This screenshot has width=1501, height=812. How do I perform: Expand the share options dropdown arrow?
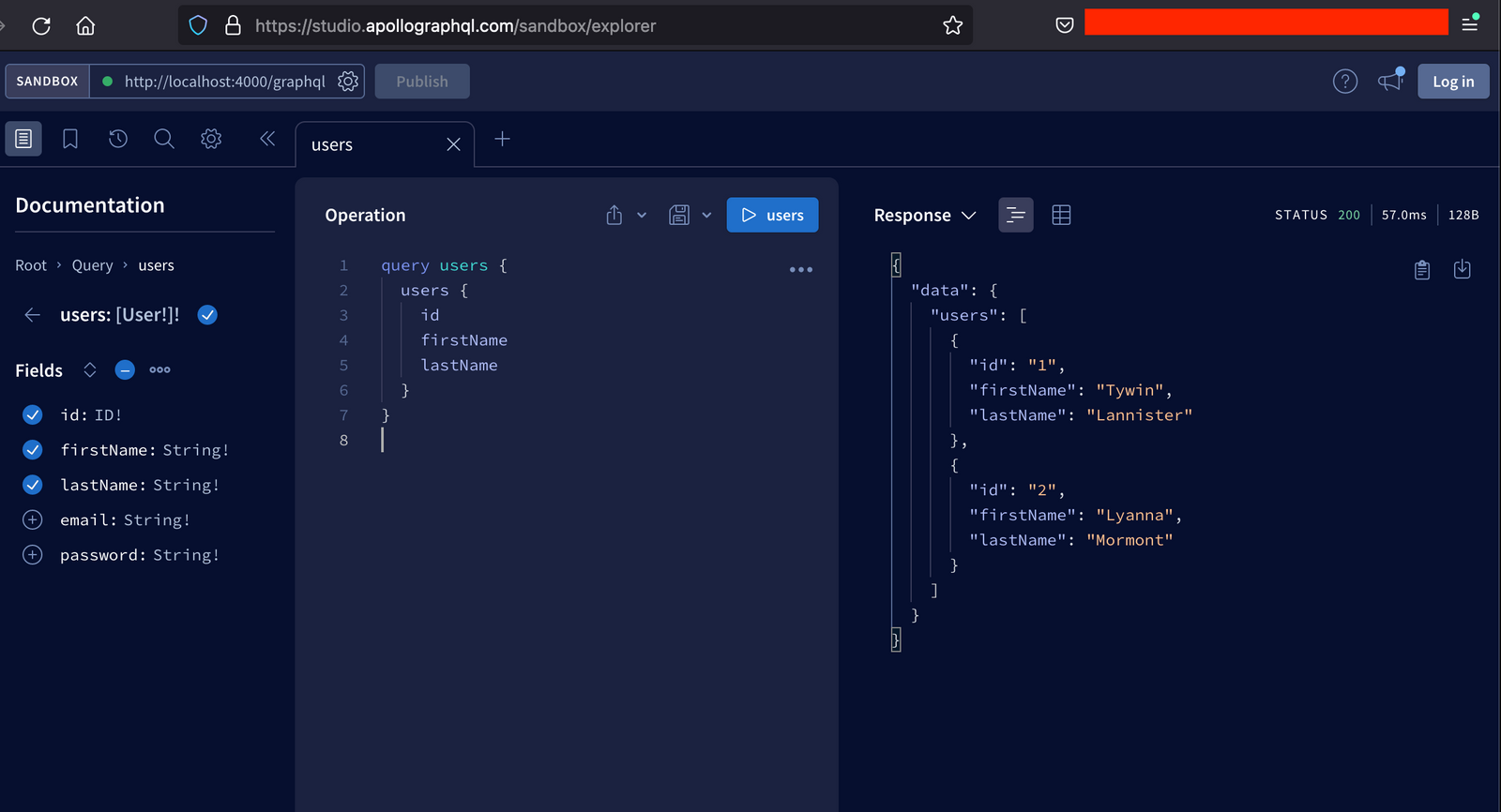642,215
